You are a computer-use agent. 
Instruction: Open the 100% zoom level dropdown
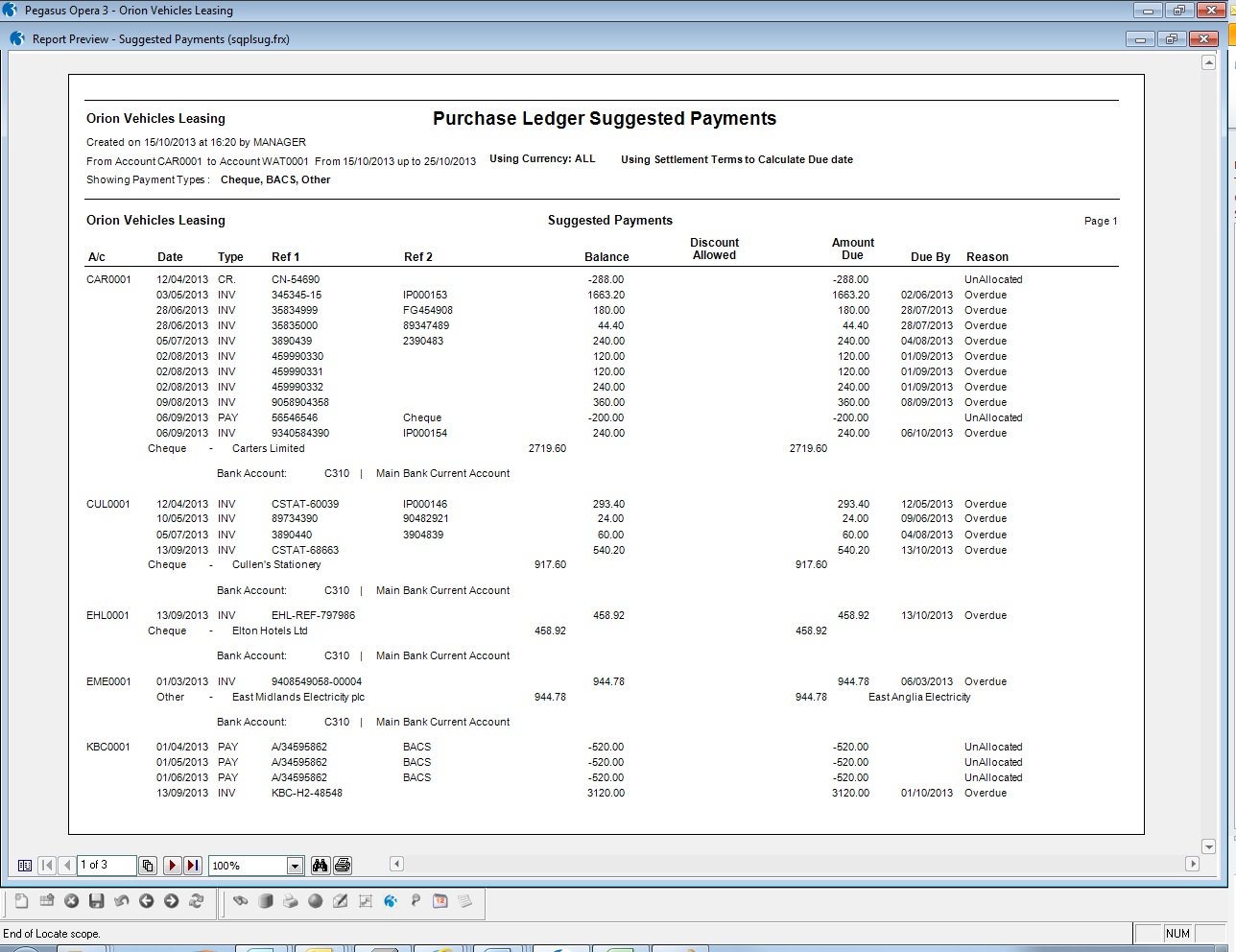coord(295,866)
